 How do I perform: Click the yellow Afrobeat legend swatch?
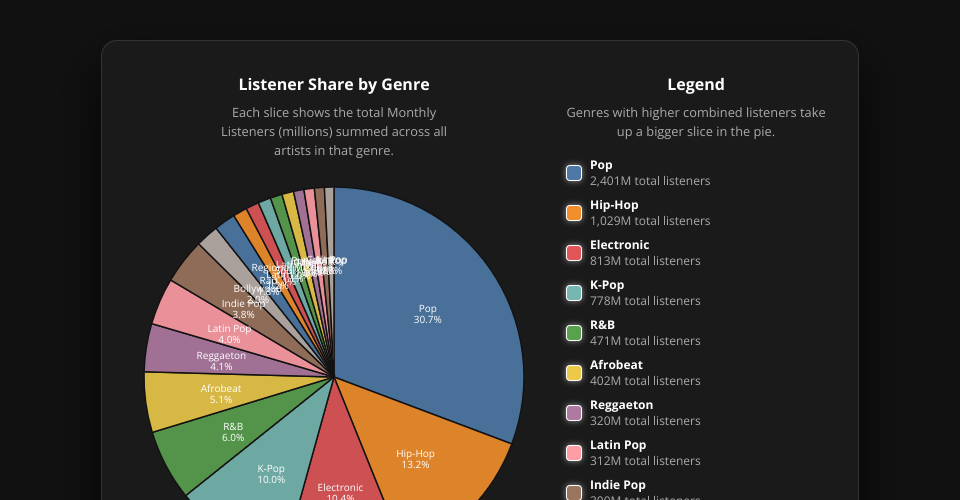(574, 373)
